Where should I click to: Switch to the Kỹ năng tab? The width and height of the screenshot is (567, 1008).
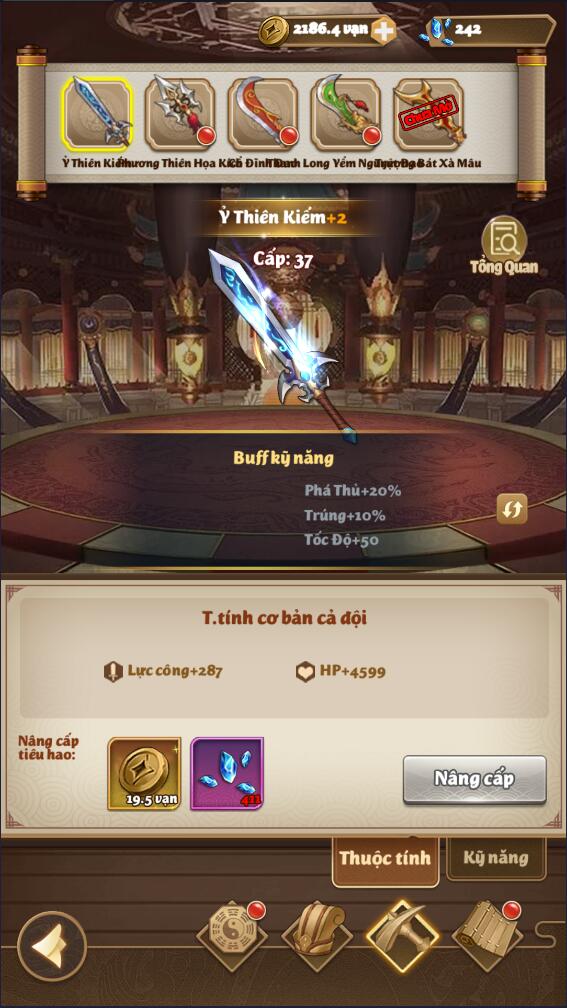pos(496,857)
